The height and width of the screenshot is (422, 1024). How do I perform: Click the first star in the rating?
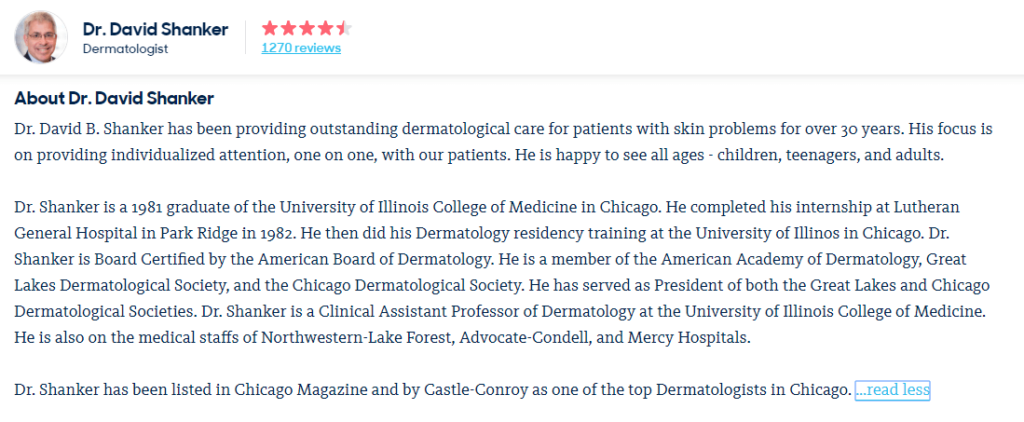coord(270,28)
